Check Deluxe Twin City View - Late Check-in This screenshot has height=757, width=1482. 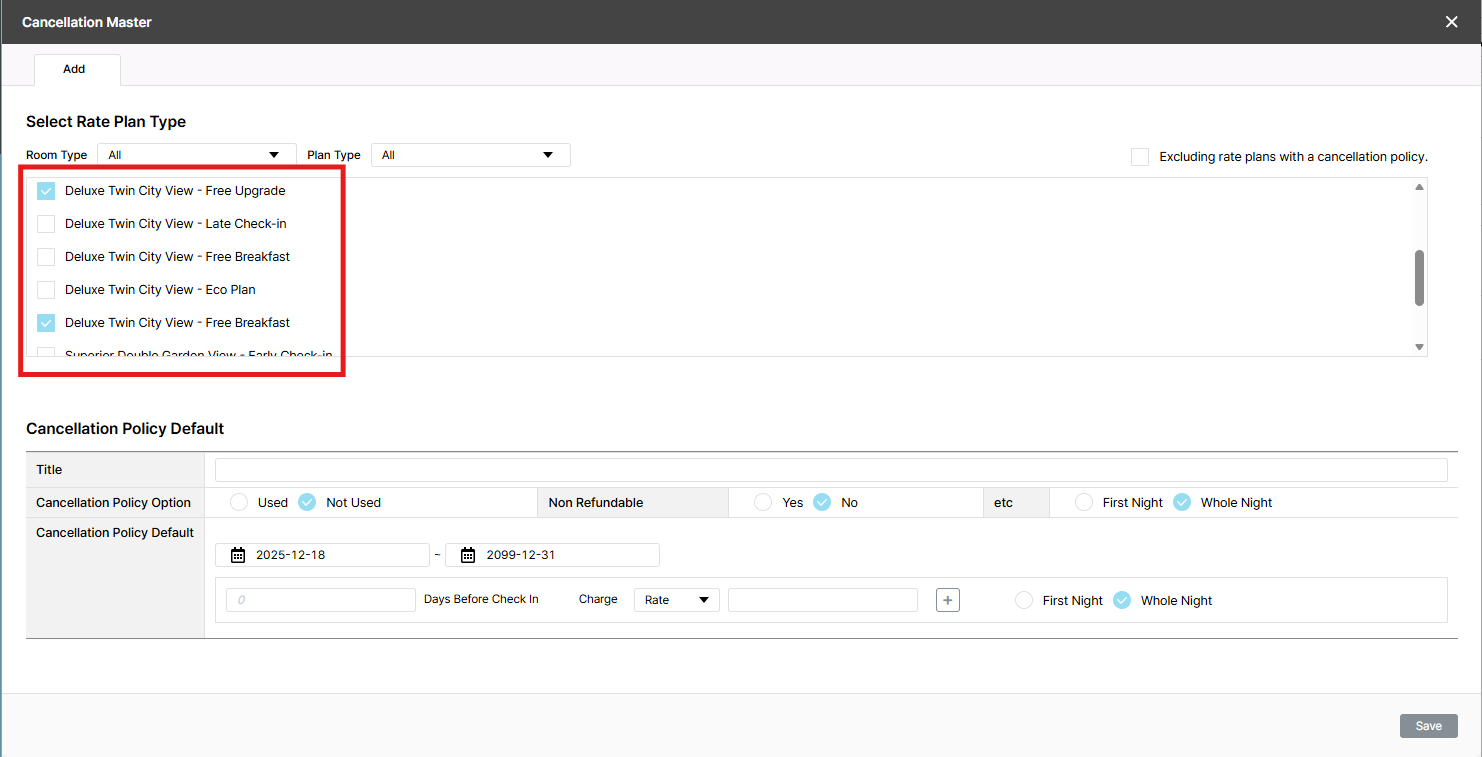(x=46, y=224)
